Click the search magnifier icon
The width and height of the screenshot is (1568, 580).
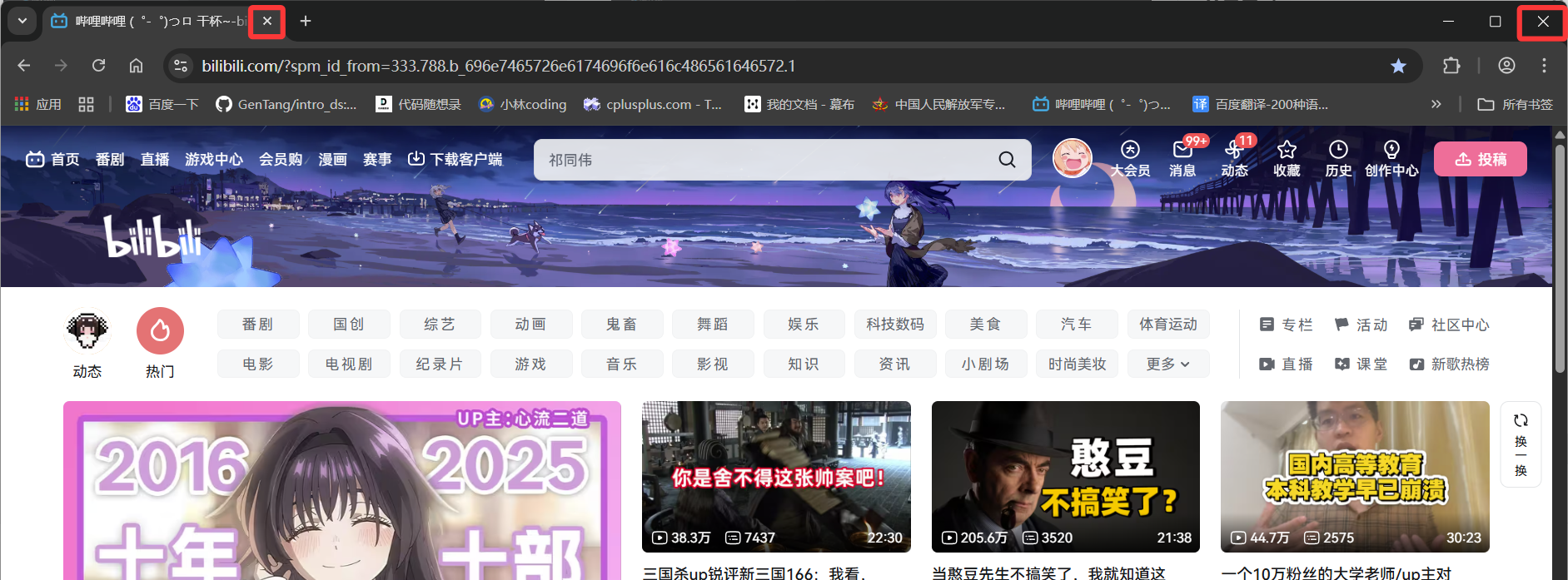point(1007,160)
